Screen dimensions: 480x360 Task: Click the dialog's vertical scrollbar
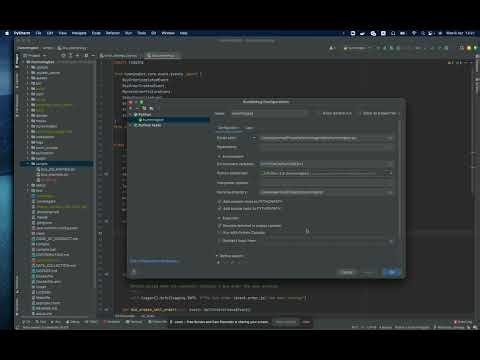pos(399,180)
